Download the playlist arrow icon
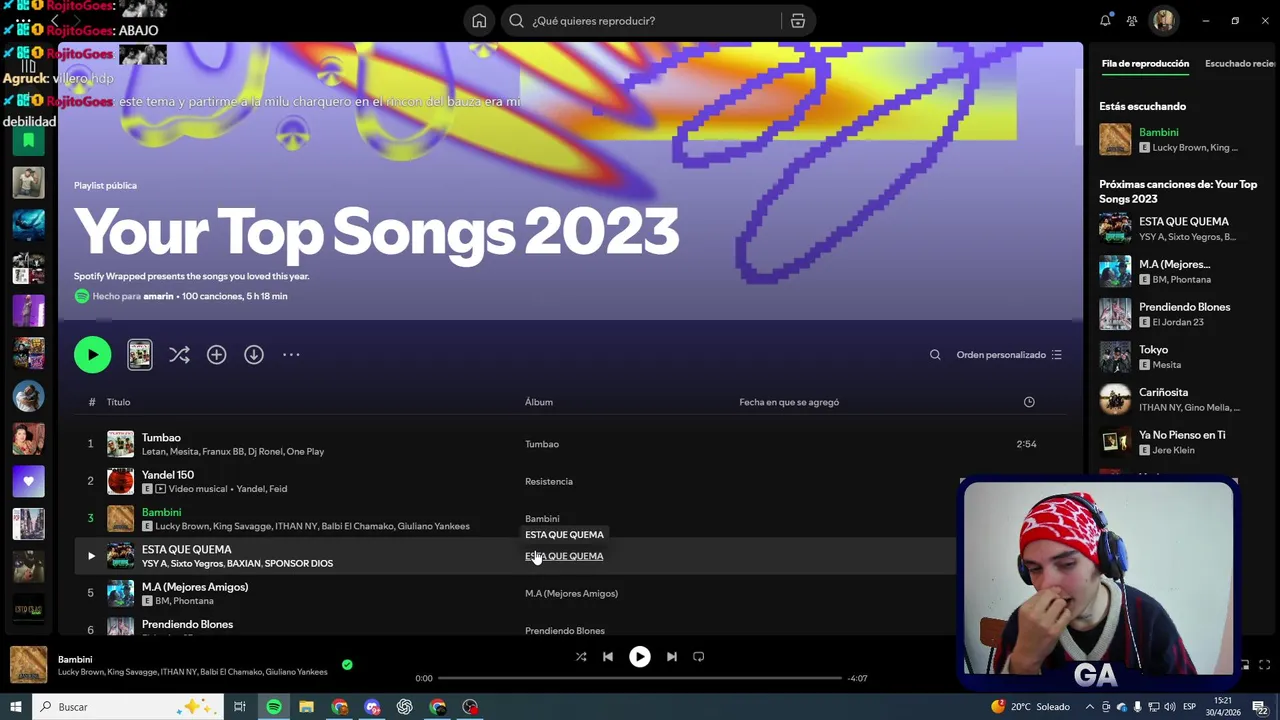 pyautogui.click(x=254, y=355)
